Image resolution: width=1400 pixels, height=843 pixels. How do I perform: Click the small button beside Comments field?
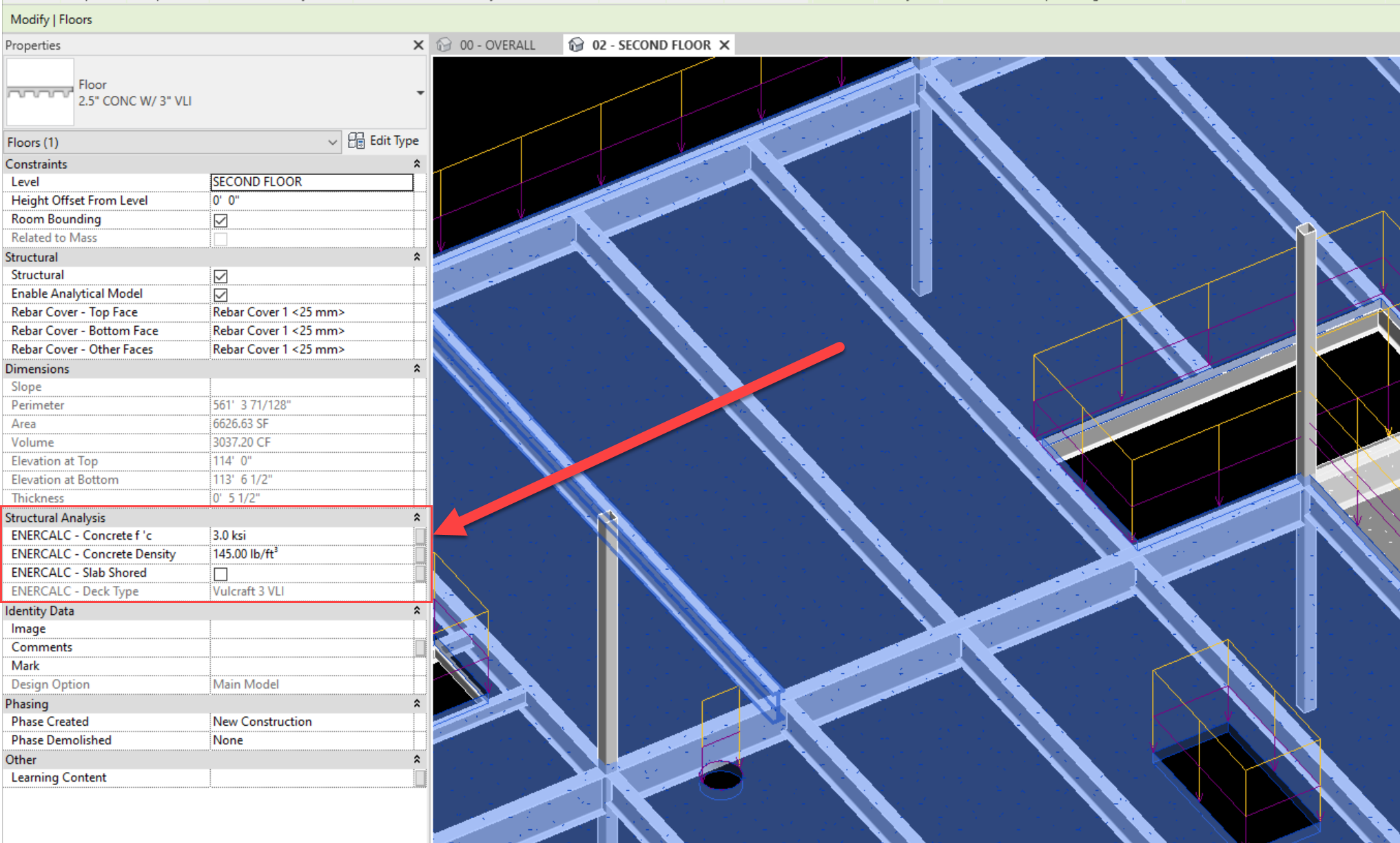(420, 647)
